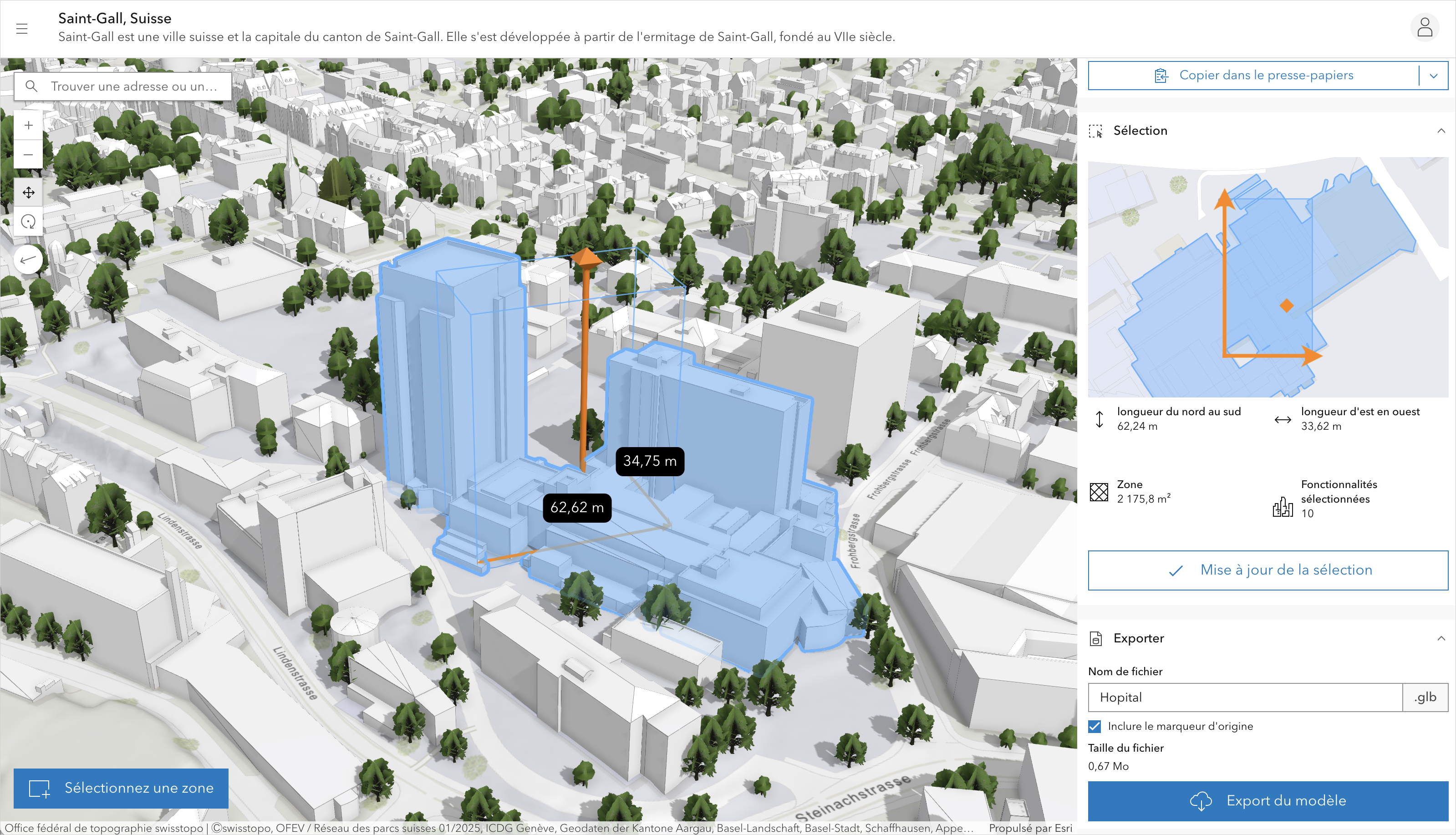
Task: Collapse the Sélection section
Action: (1441, 131)
